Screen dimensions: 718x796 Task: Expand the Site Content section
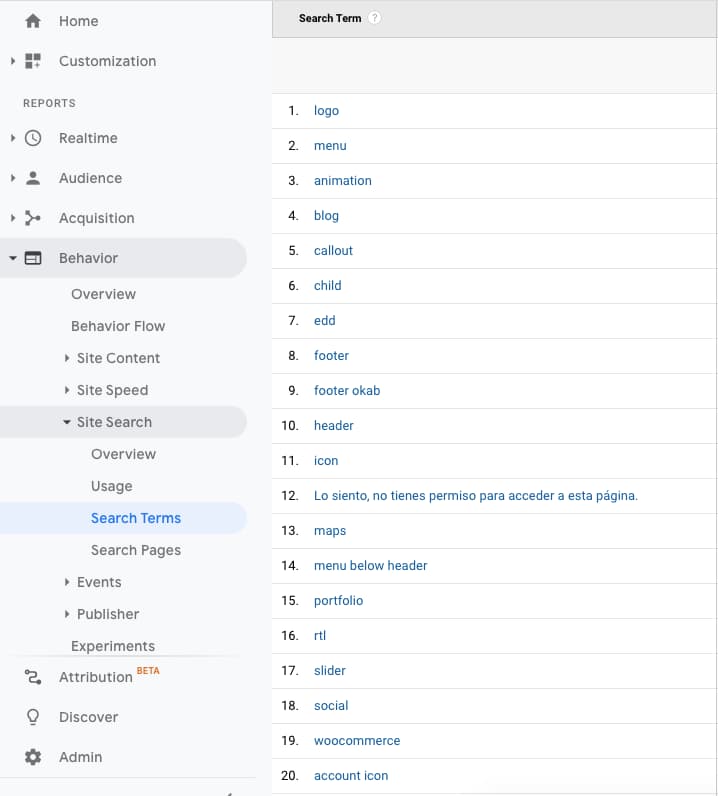(67, 358)
